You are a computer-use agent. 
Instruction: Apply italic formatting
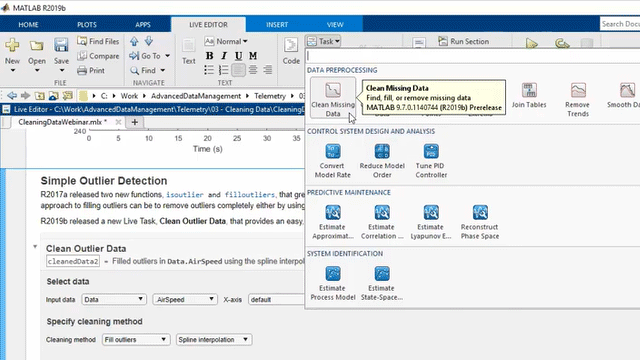(x=224, y=56)
